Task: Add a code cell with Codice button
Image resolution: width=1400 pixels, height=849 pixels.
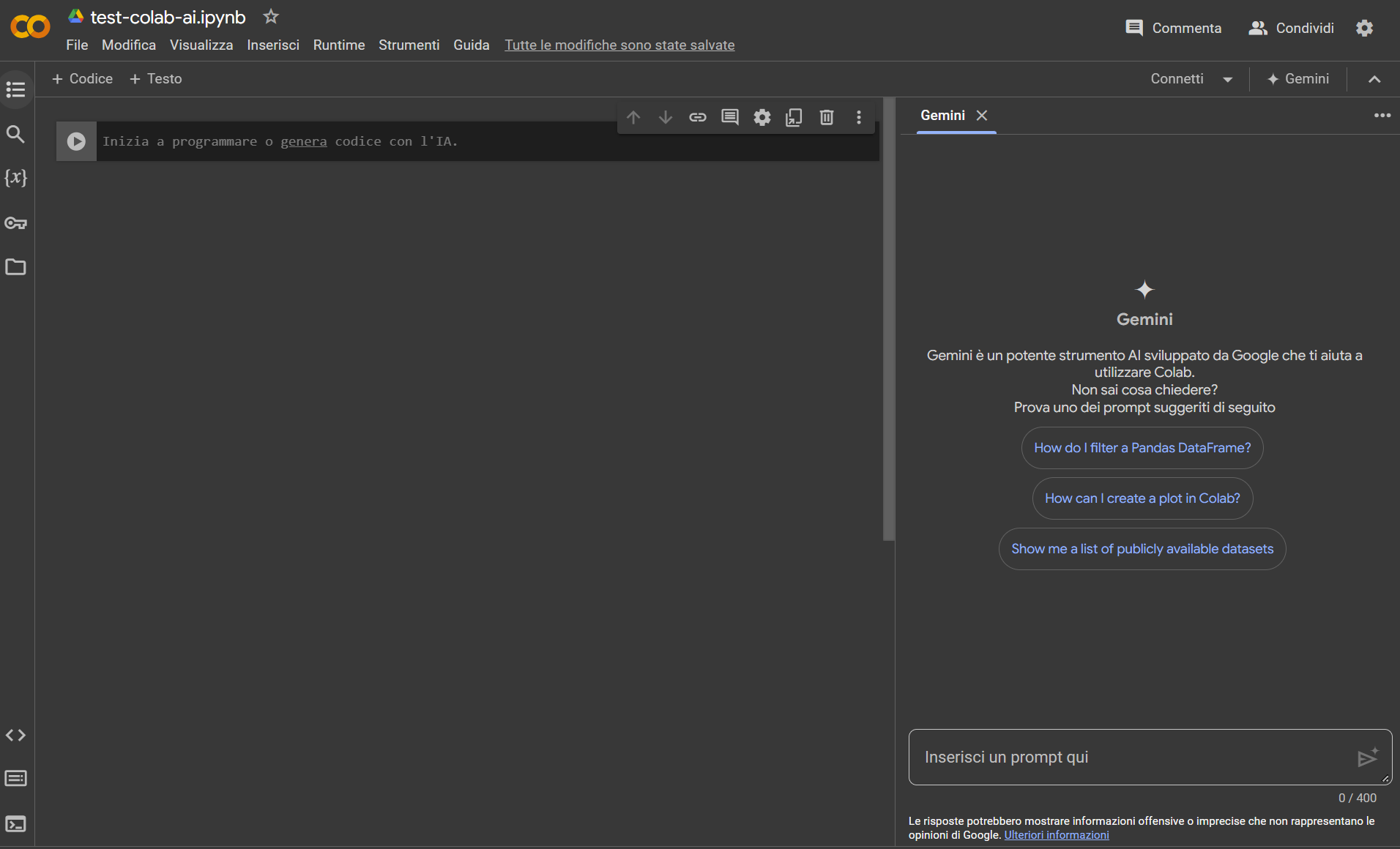Action: (x=82, y=79)
